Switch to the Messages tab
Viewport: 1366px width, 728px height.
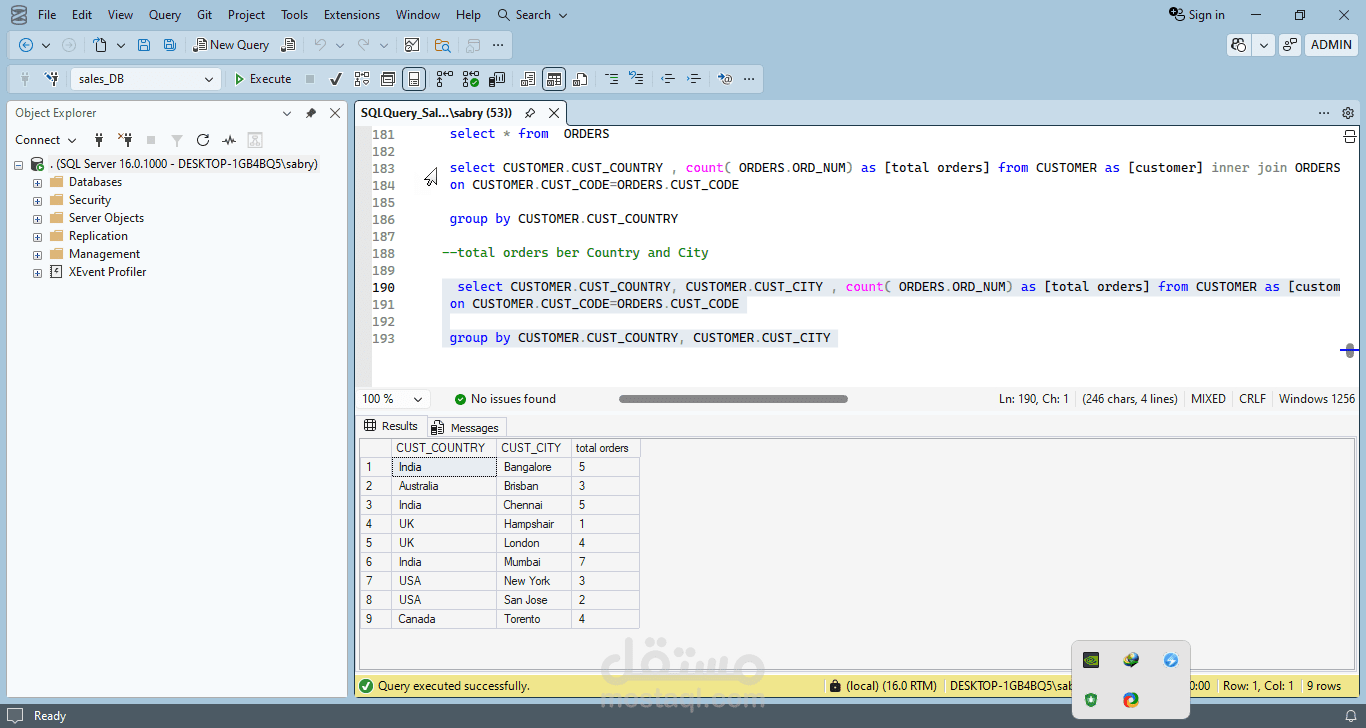click(465, 427)
